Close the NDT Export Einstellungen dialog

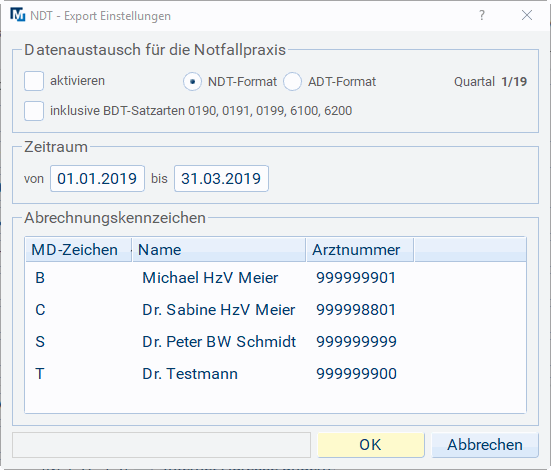[527, 15]
